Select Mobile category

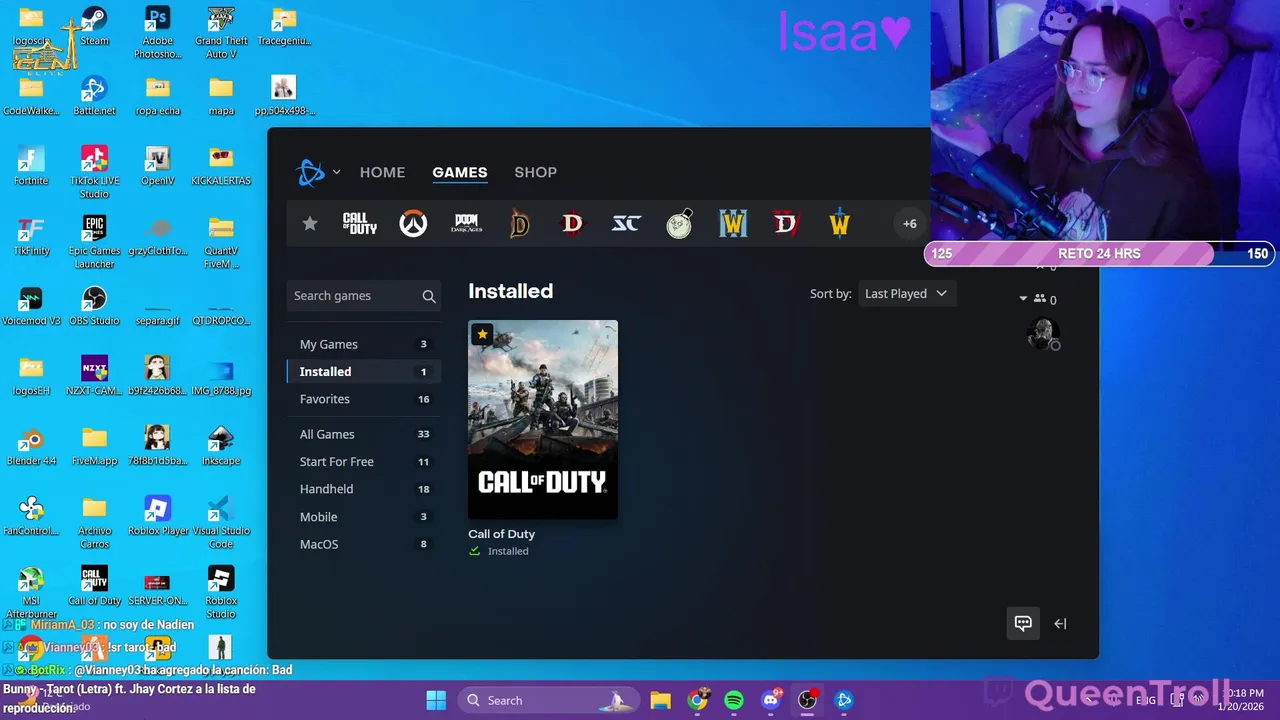pos(363,517)
